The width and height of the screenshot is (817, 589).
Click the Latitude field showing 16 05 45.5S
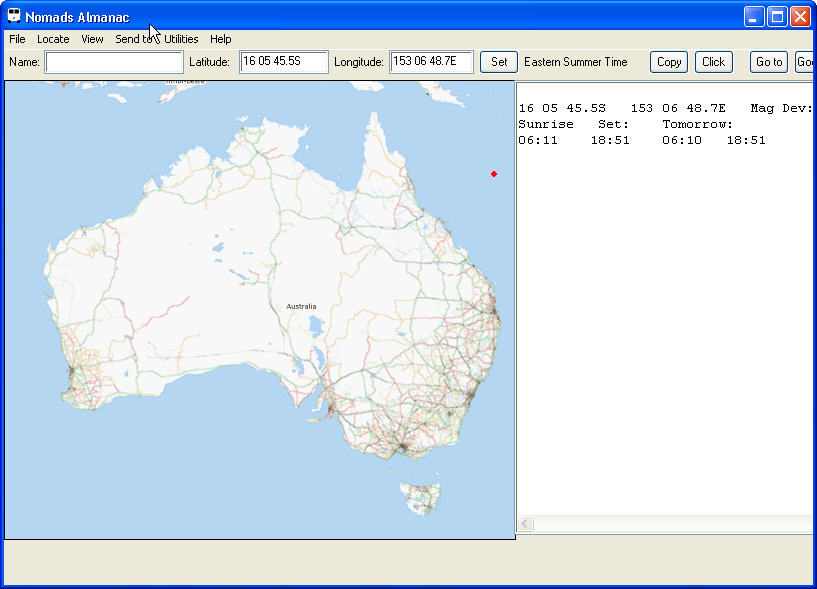pos(284,62)
